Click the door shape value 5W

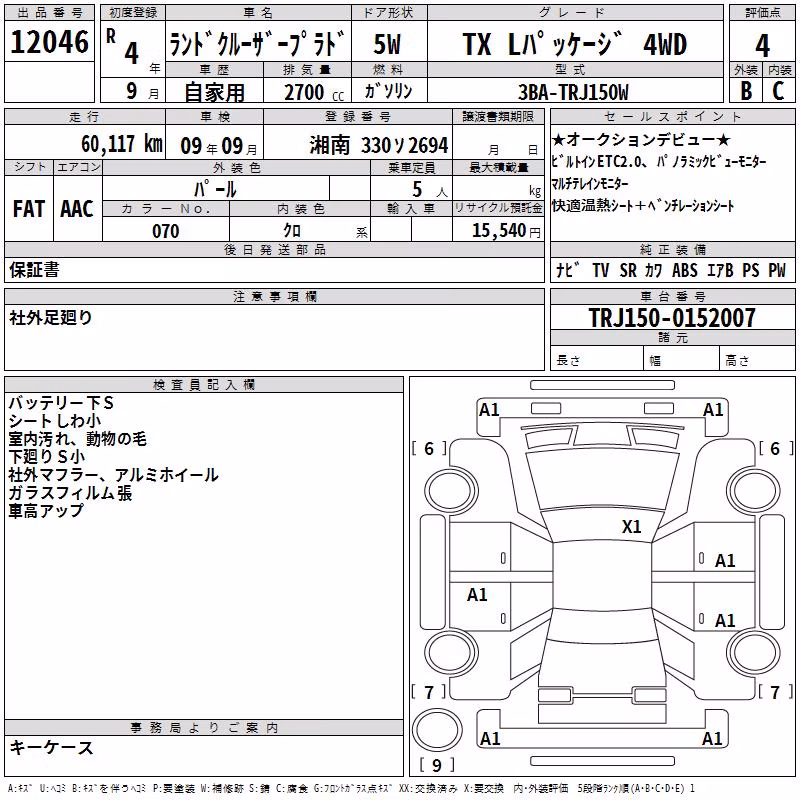click(388, 44)
